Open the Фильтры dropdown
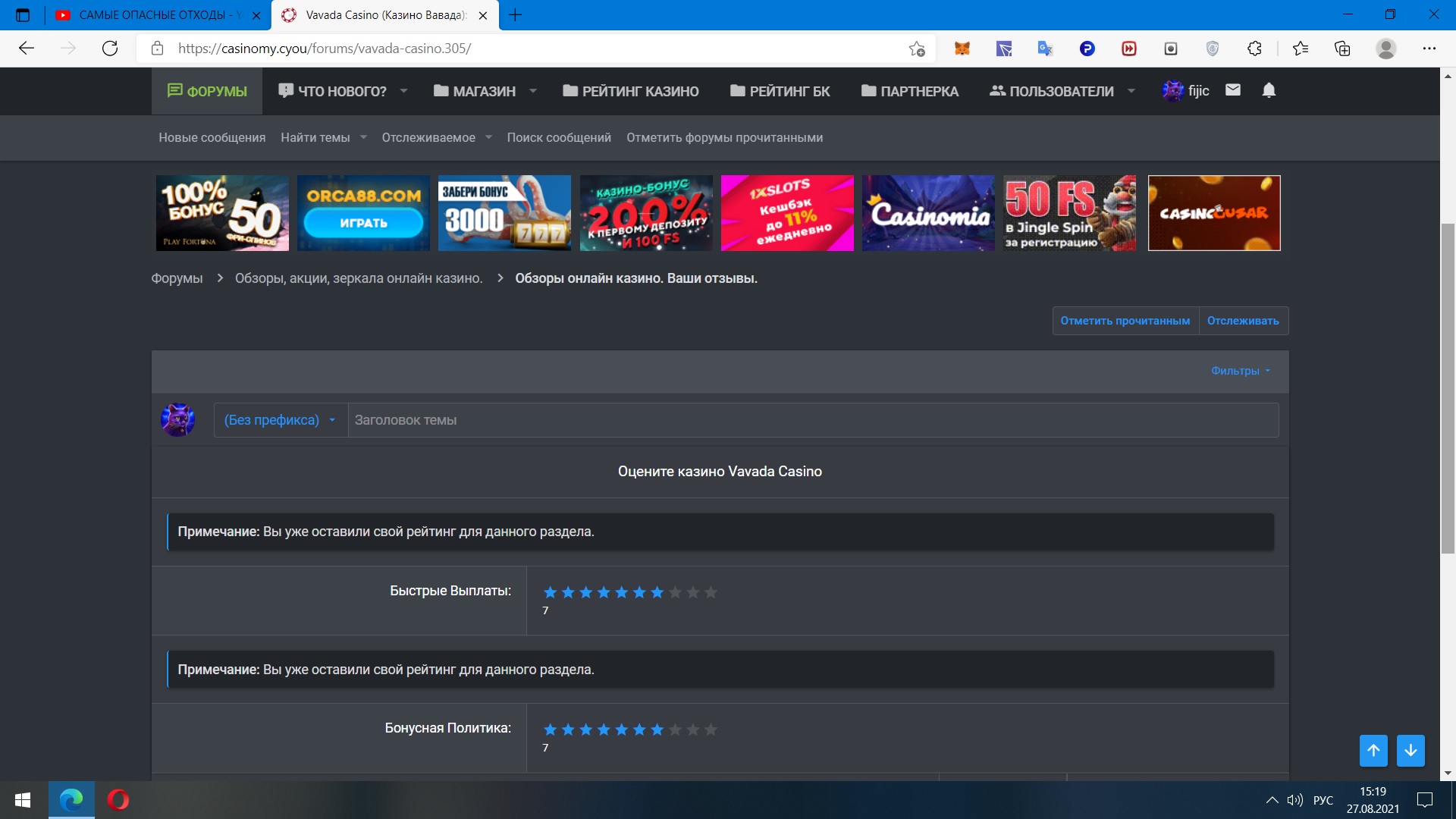This screenshot has height=819, width=1456. (1241, 371)
